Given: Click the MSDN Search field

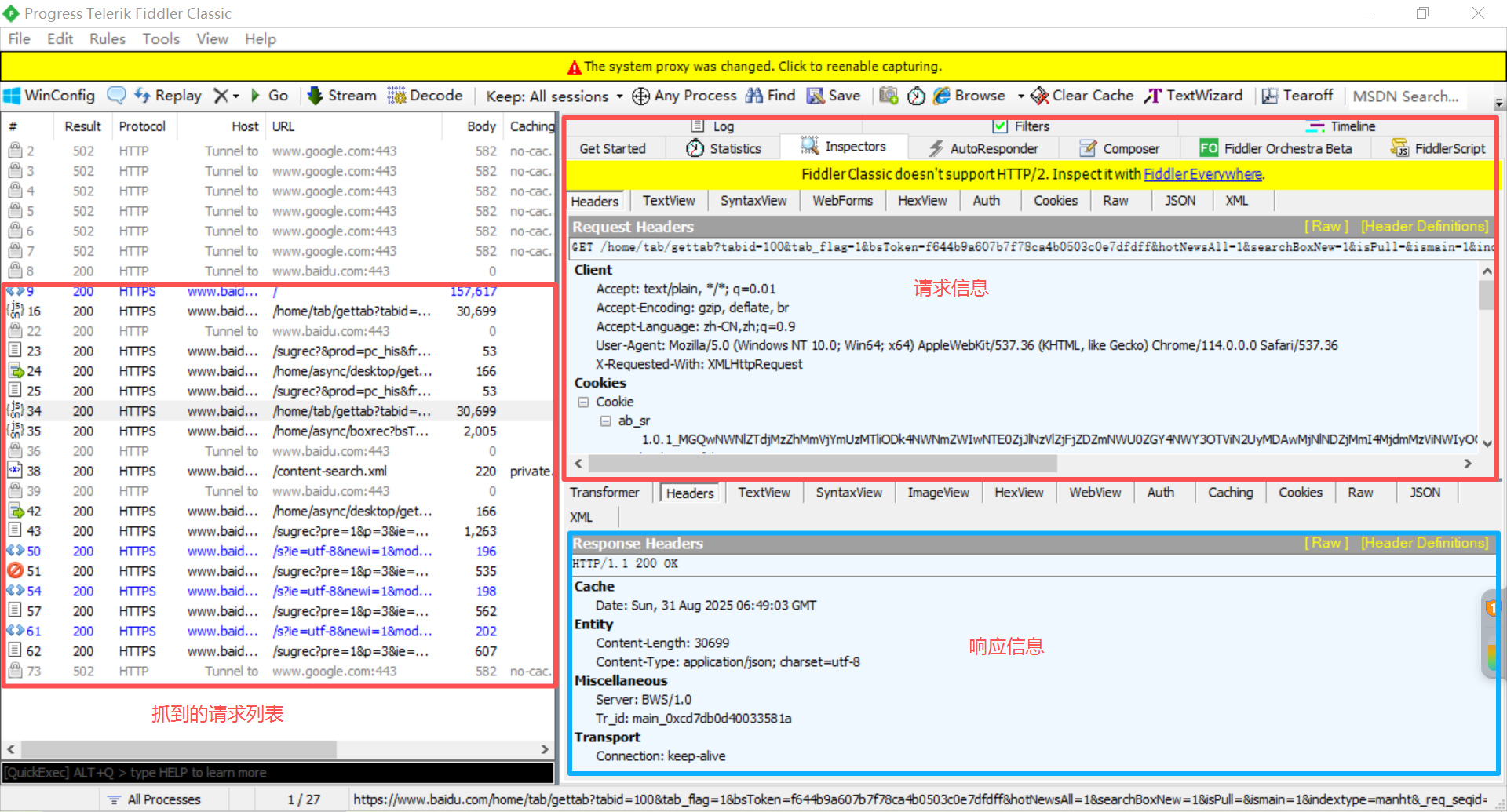Looking at the screenshot, I should point(1407,96).
